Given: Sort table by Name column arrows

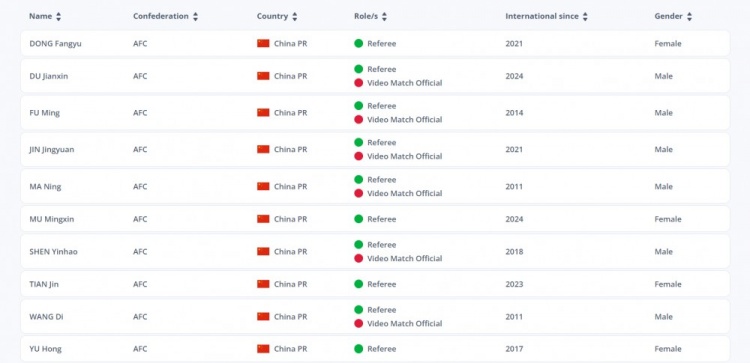Looking at the screenshot, I should 58,17.
